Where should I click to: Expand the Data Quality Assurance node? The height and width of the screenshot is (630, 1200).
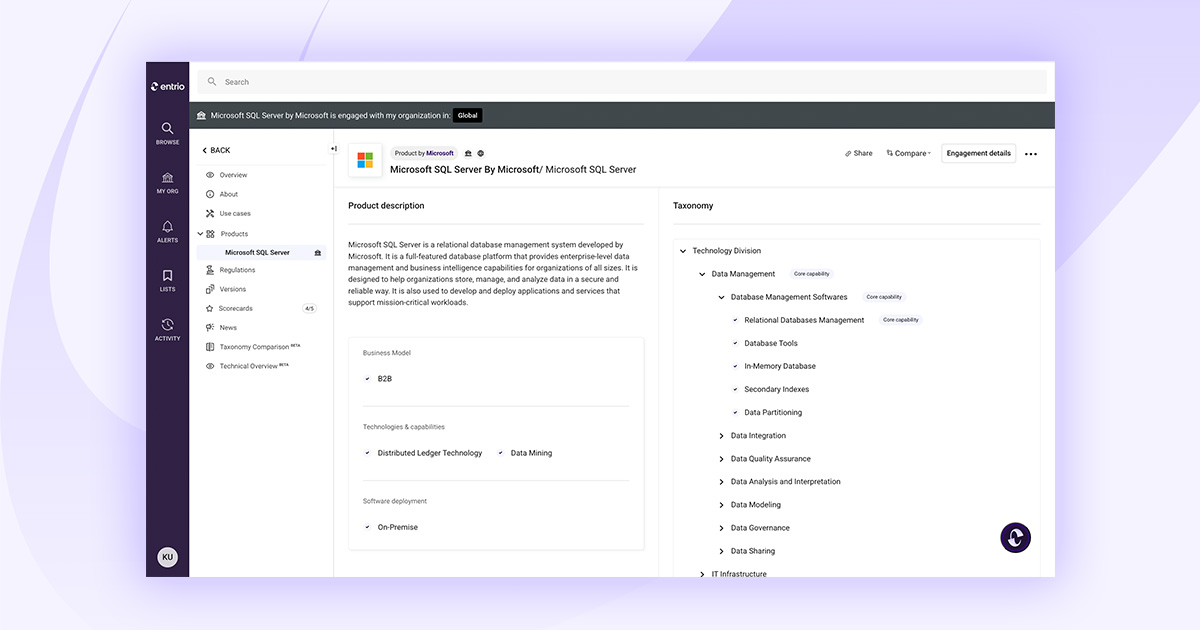coord(722,459)
